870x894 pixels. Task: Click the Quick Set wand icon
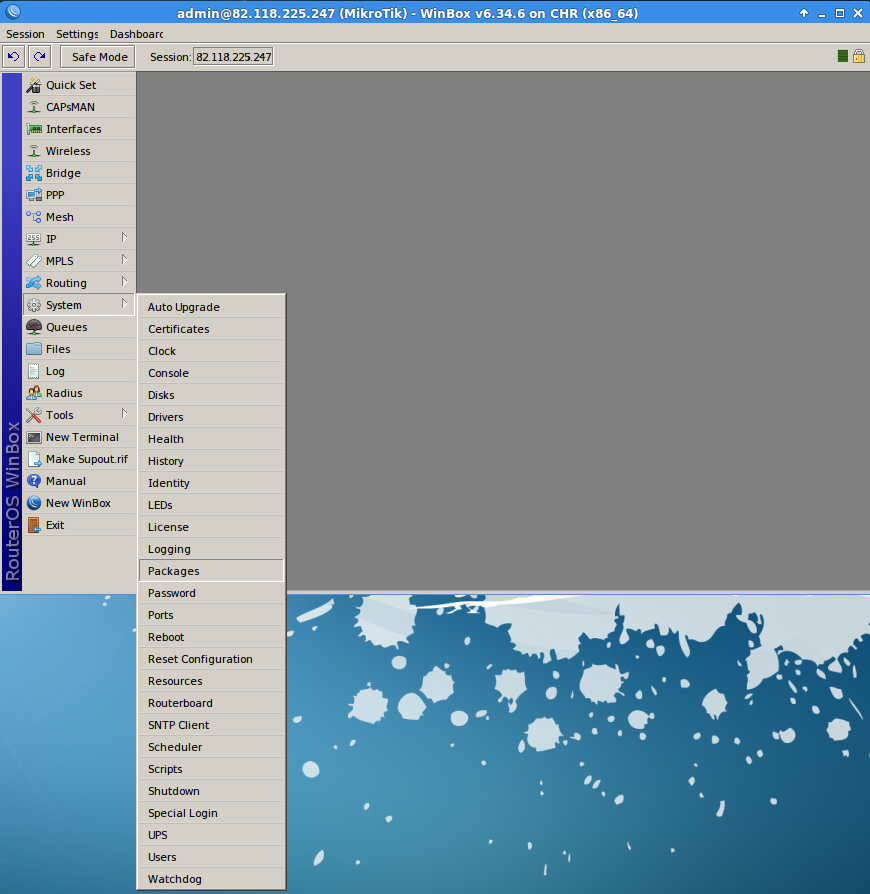point(34,85)
